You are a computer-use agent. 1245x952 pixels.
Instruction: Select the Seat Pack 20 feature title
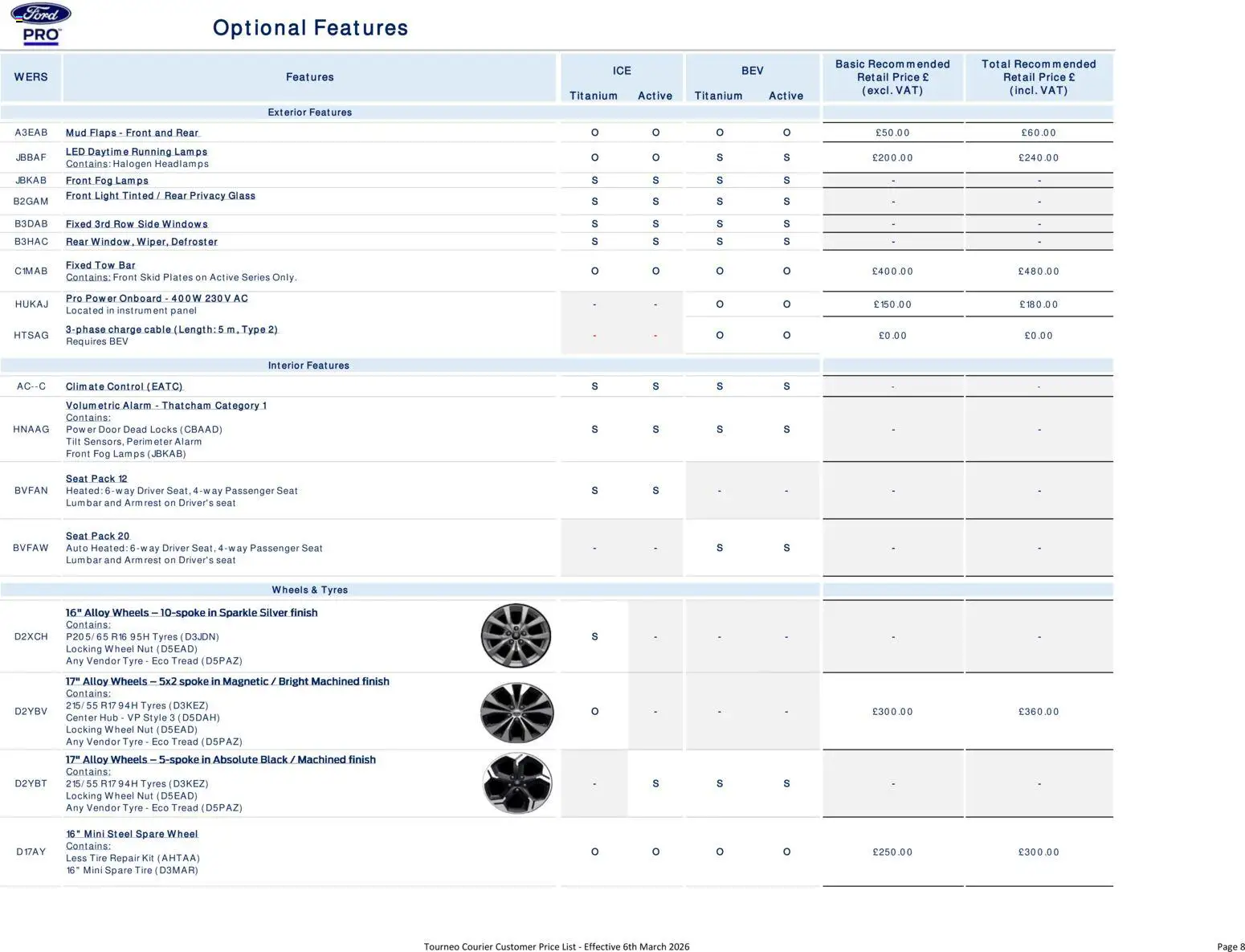97,536
